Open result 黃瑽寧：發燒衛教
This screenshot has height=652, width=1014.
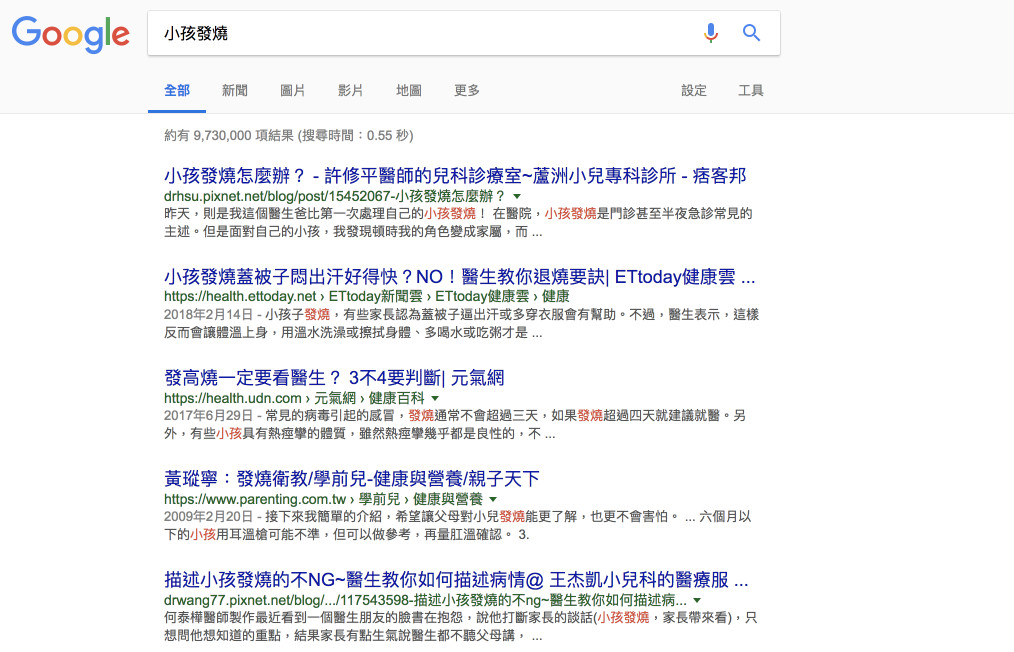(351, 479)
